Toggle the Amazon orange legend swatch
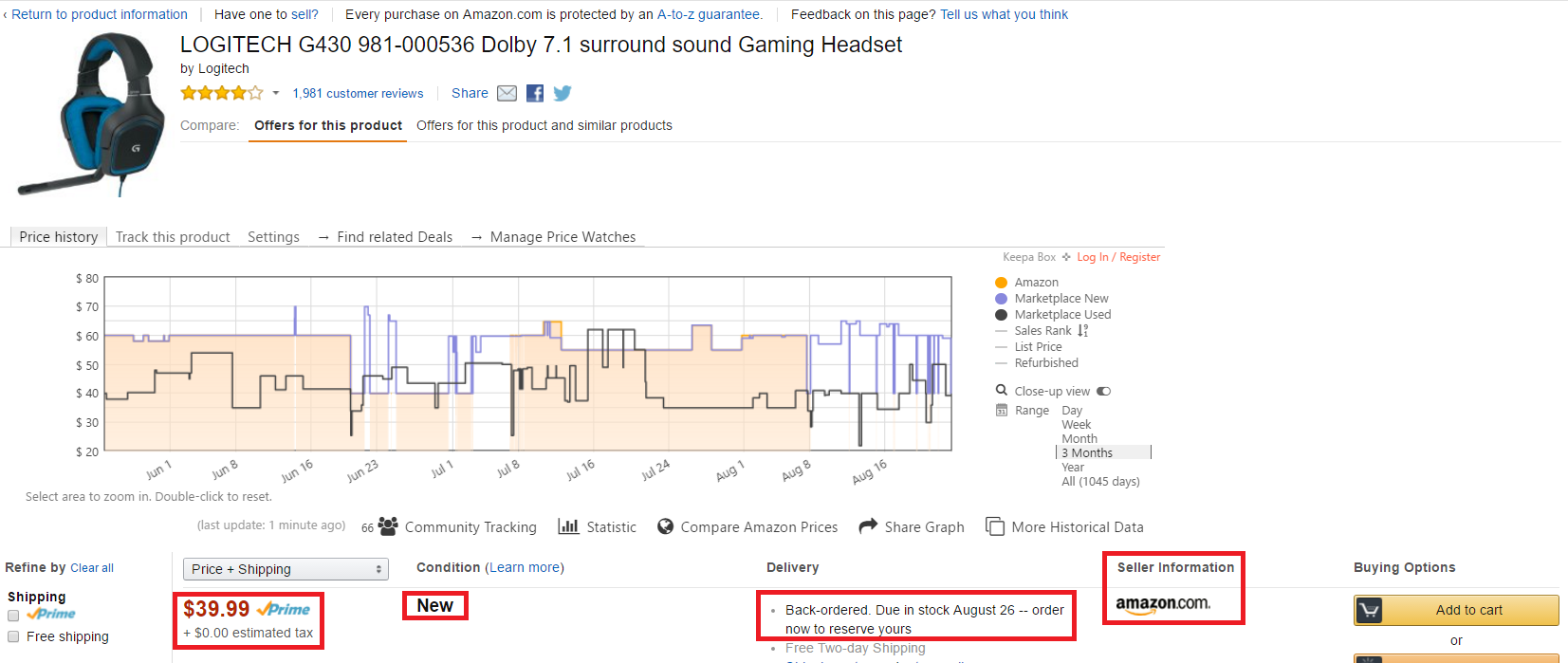 [x=1001, y=283]
